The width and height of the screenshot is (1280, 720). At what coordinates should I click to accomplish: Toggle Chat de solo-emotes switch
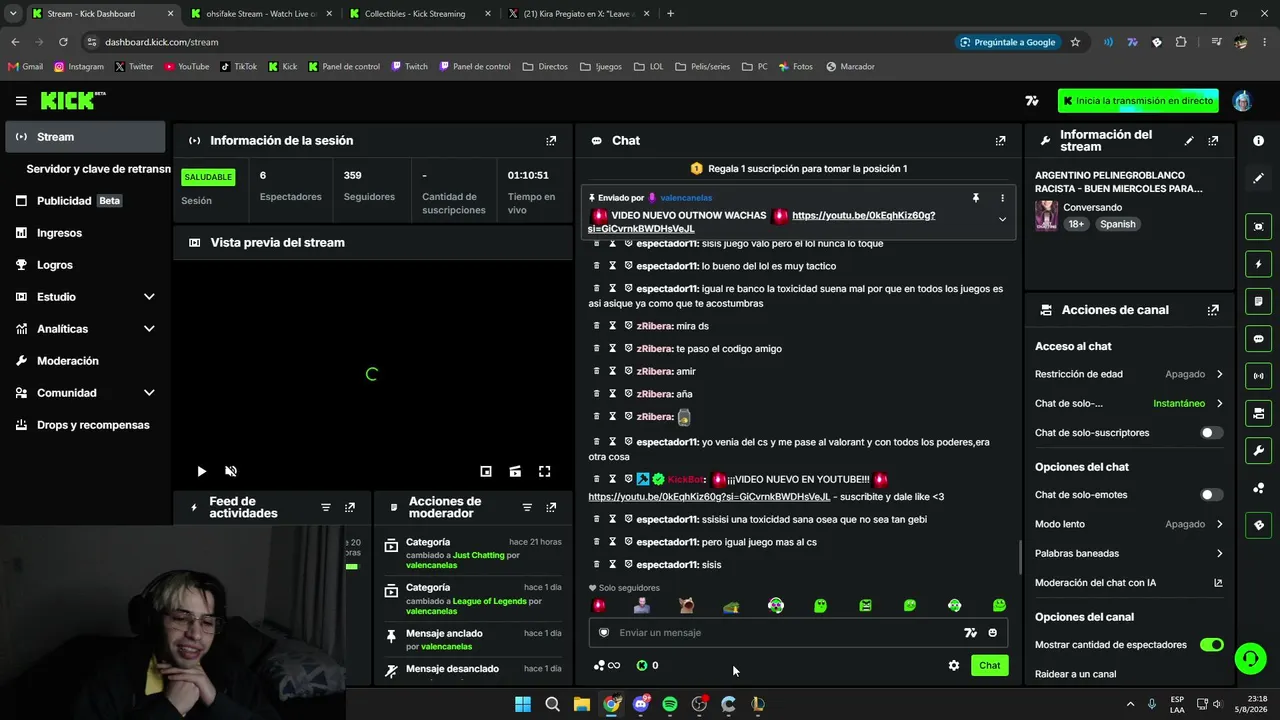pos(1211,495)
